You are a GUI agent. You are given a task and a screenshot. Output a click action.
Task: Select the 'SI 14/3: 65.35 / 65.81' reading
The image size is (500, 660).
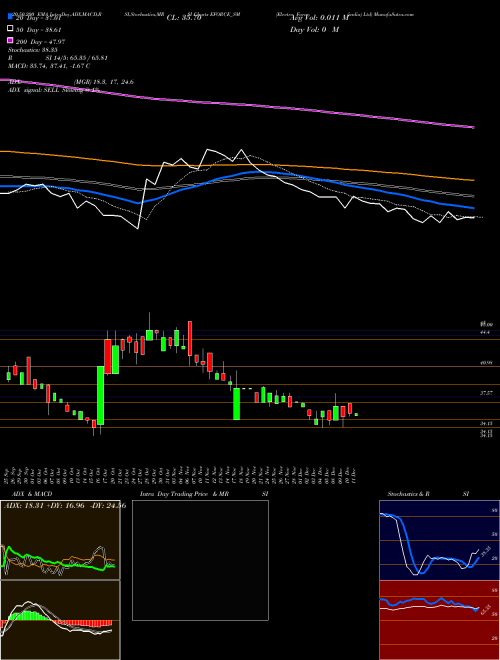[x=77, y=58]
